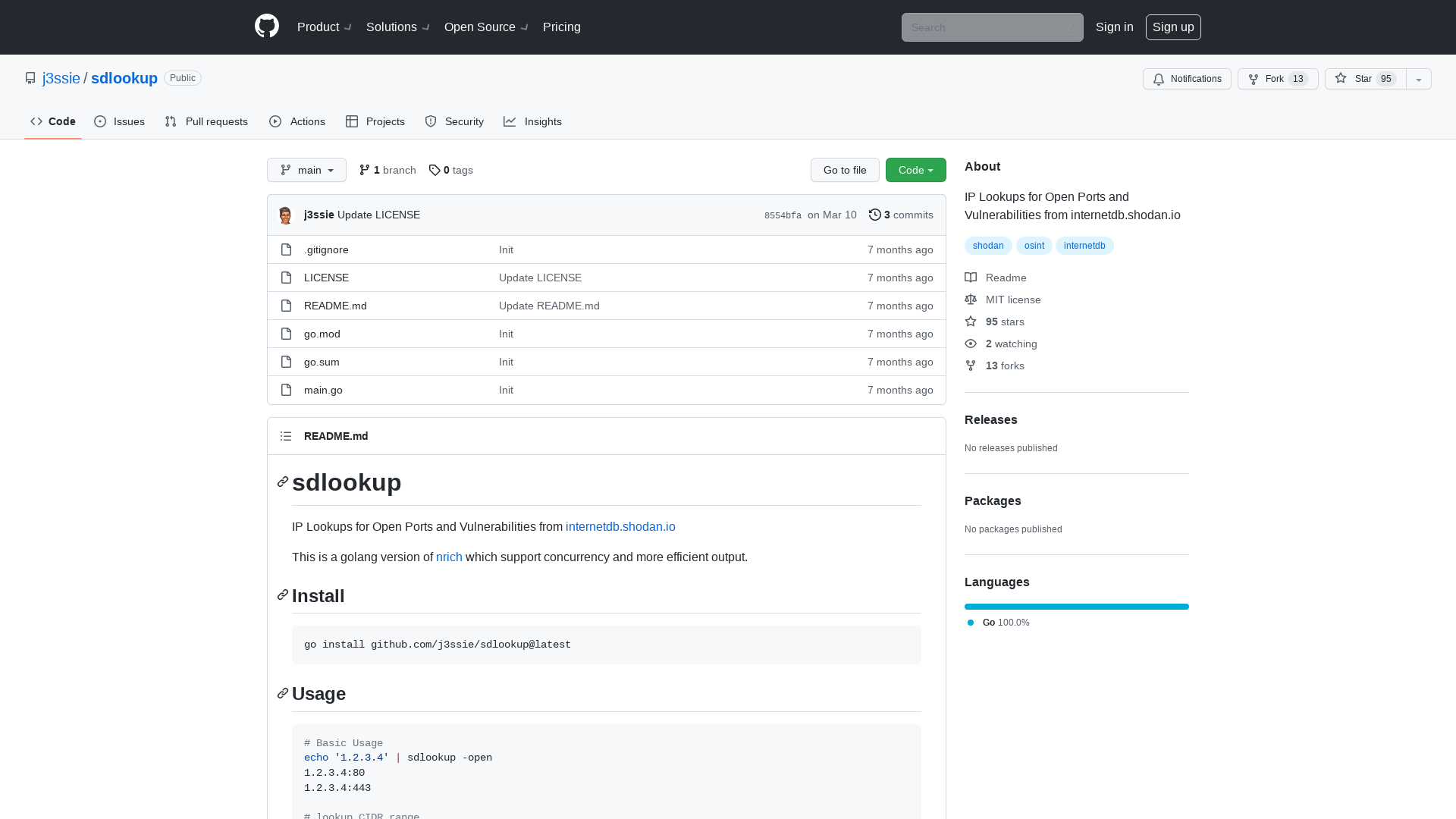Open the Update README.md commit message
Viewport: 1456px width, 819px height.
549,306
